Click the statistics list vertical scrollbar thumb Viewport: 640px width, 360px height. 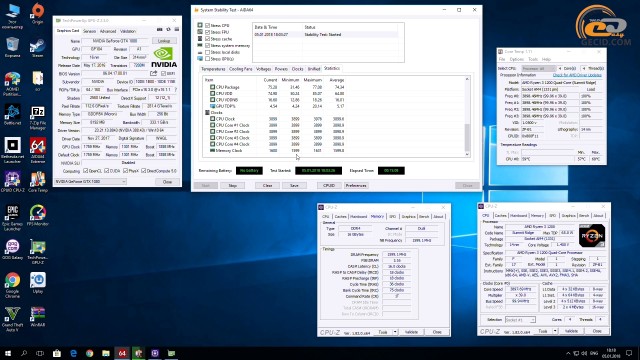click(467, 137)
